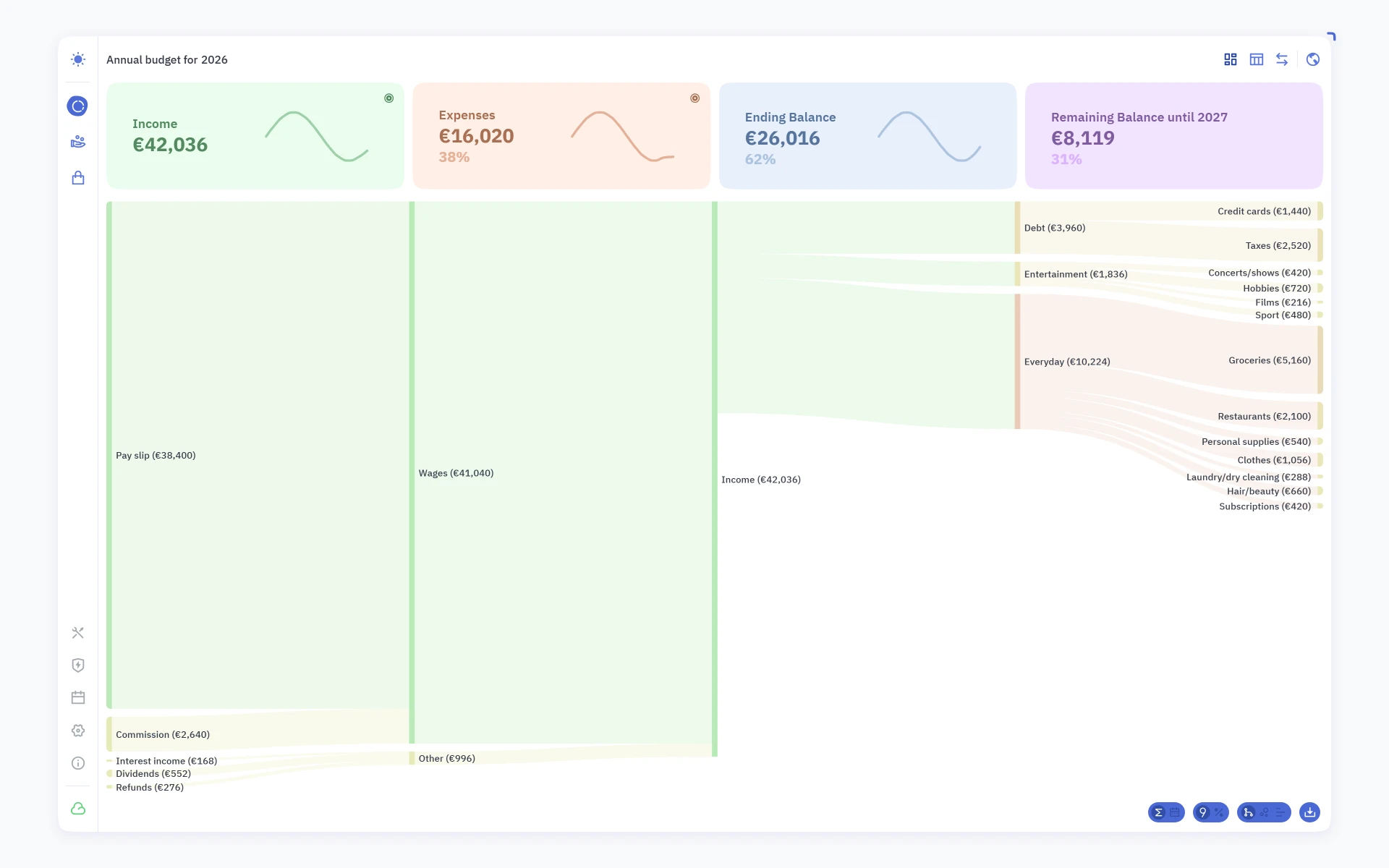Viewport: 1389px width, 868px height.
Task: Click the globe icon in header
Action: tap(1313, 59)
